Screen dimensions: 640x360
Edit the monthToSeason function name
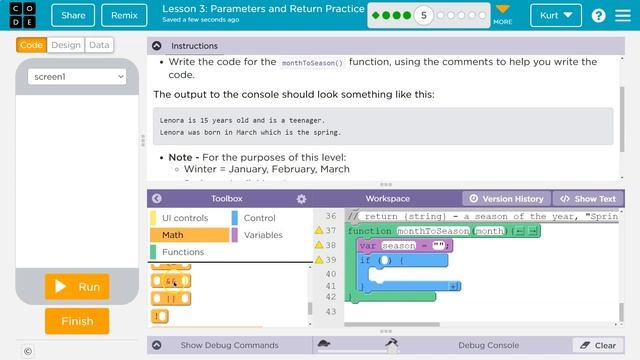(433, 231)
